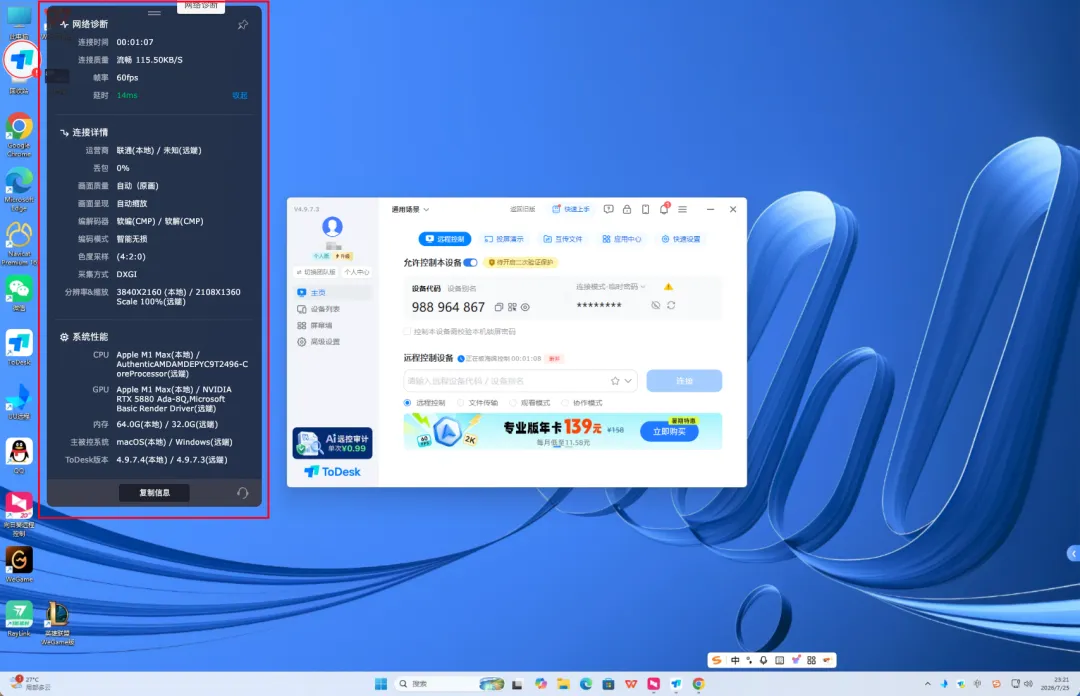Click the yellow warning triangle icon
Viewport: 1080px width, 696px height.
(x=668, y=287)
